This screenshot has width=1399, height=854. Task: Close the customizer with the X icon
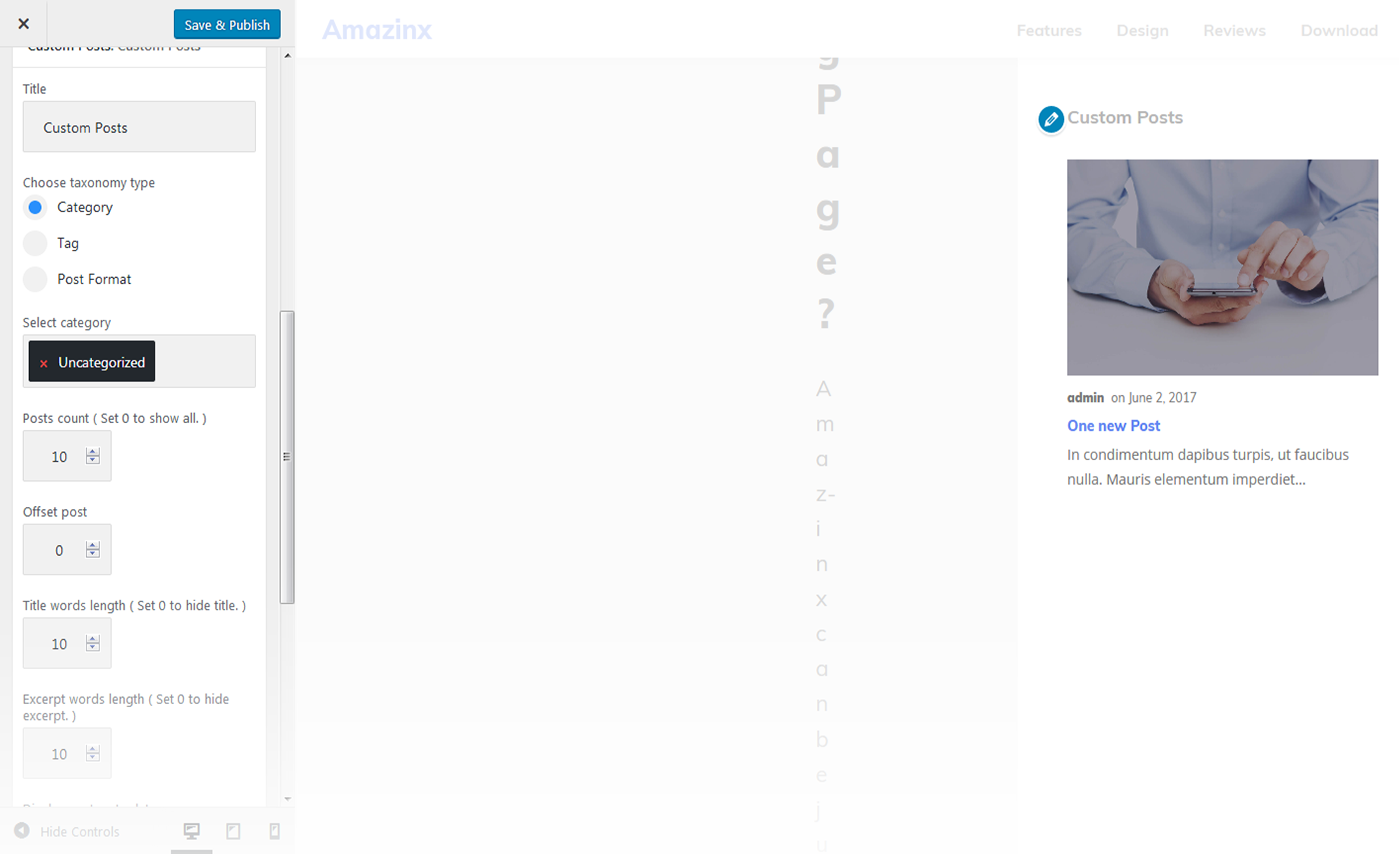tap(23, 24)
